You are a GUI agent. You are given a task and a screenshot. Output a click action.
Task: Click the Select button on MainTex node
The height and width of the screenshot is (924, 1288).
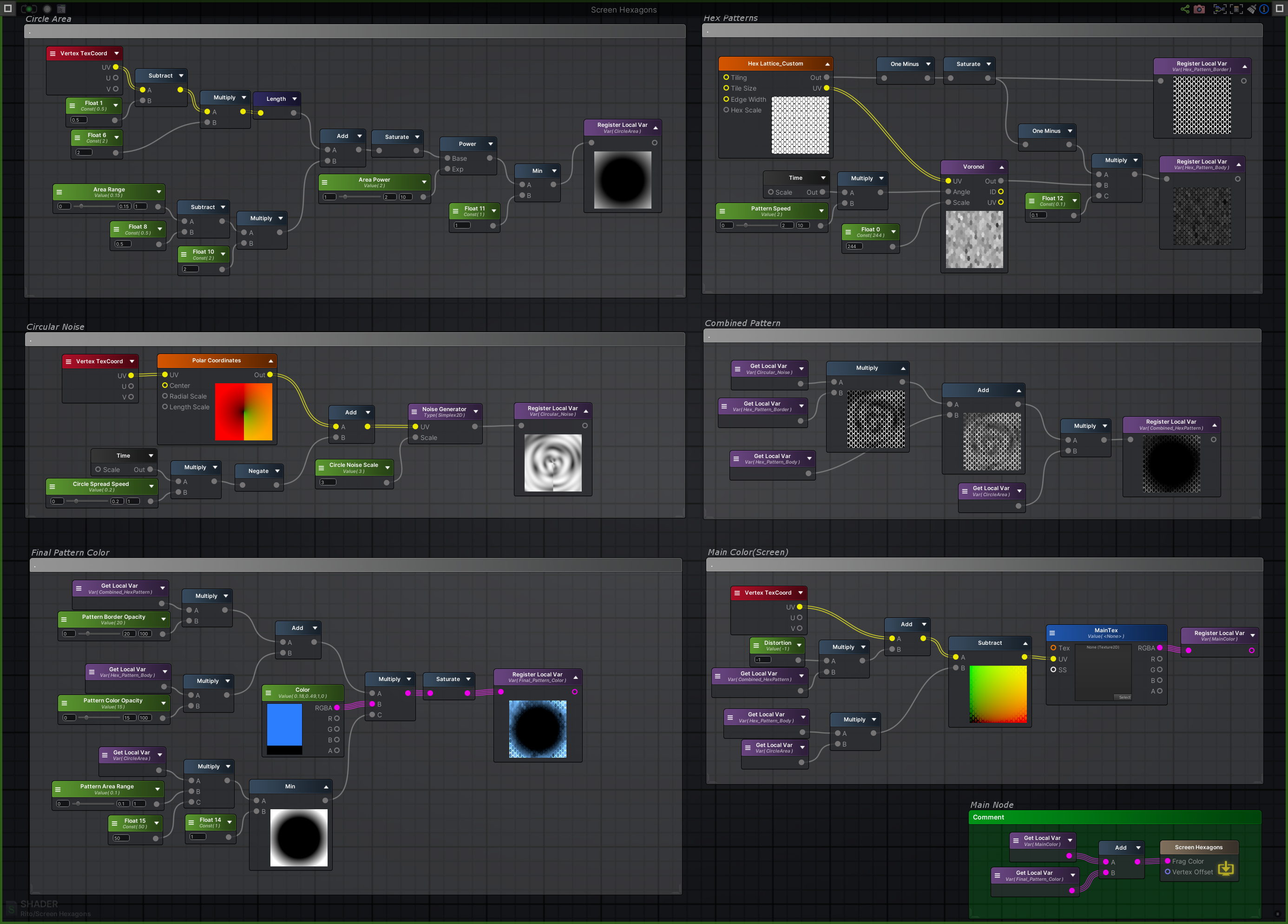1124,697
